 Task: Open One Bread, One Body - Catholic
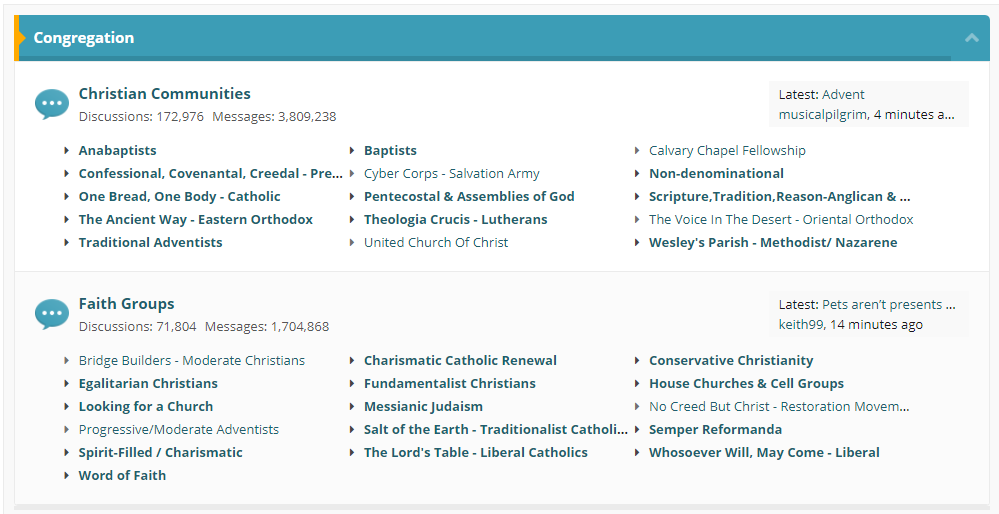tap(179, 197)
